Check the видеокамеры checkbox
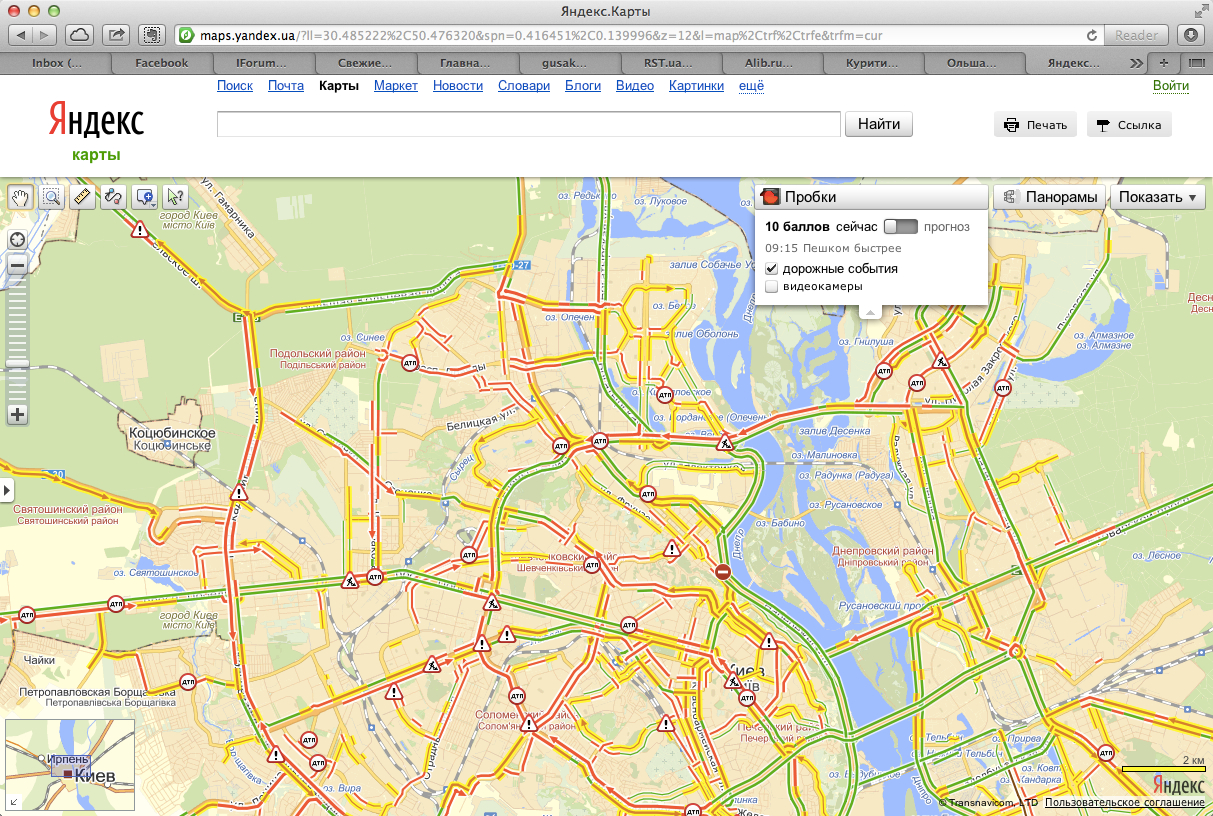Image resolution: width=1213 pixels, height=816 pixels. (771, 287)
